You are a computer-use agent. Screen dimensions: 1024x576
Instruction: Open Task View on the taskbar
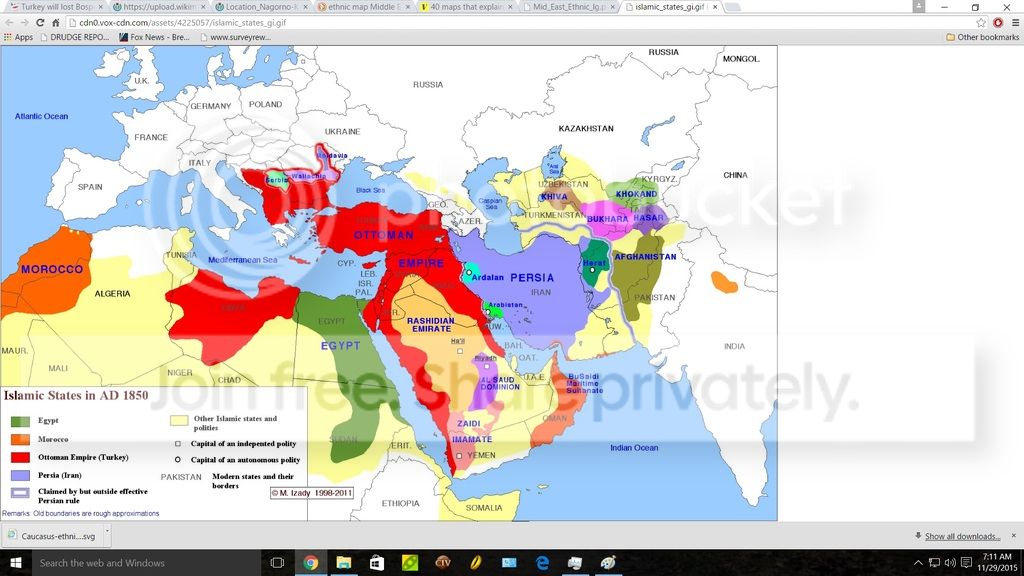pyautogui.click(x=277, y=562)
